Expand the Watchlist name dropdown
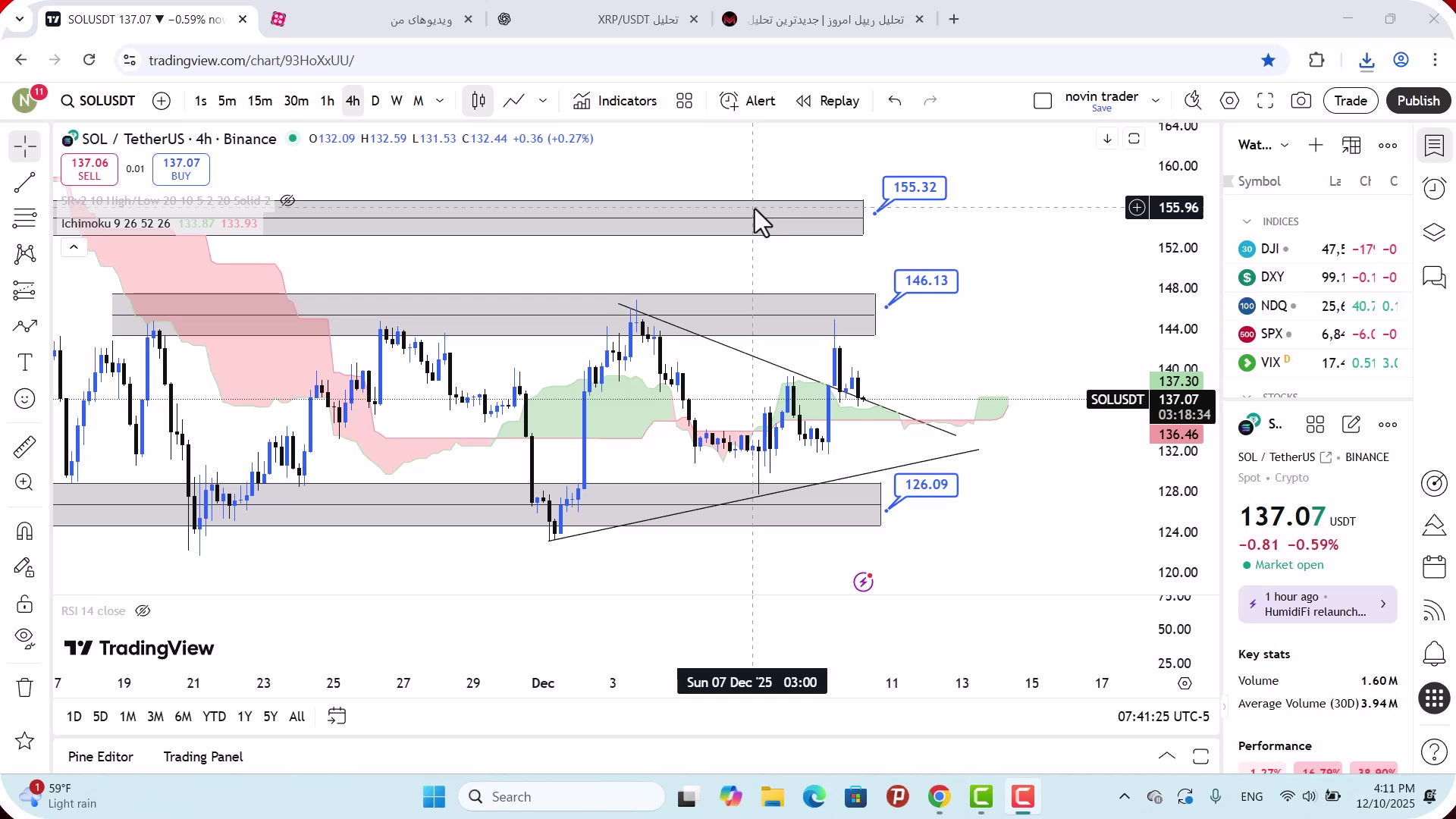This screenshot has height=819, width=1456. pos(1285,146)
